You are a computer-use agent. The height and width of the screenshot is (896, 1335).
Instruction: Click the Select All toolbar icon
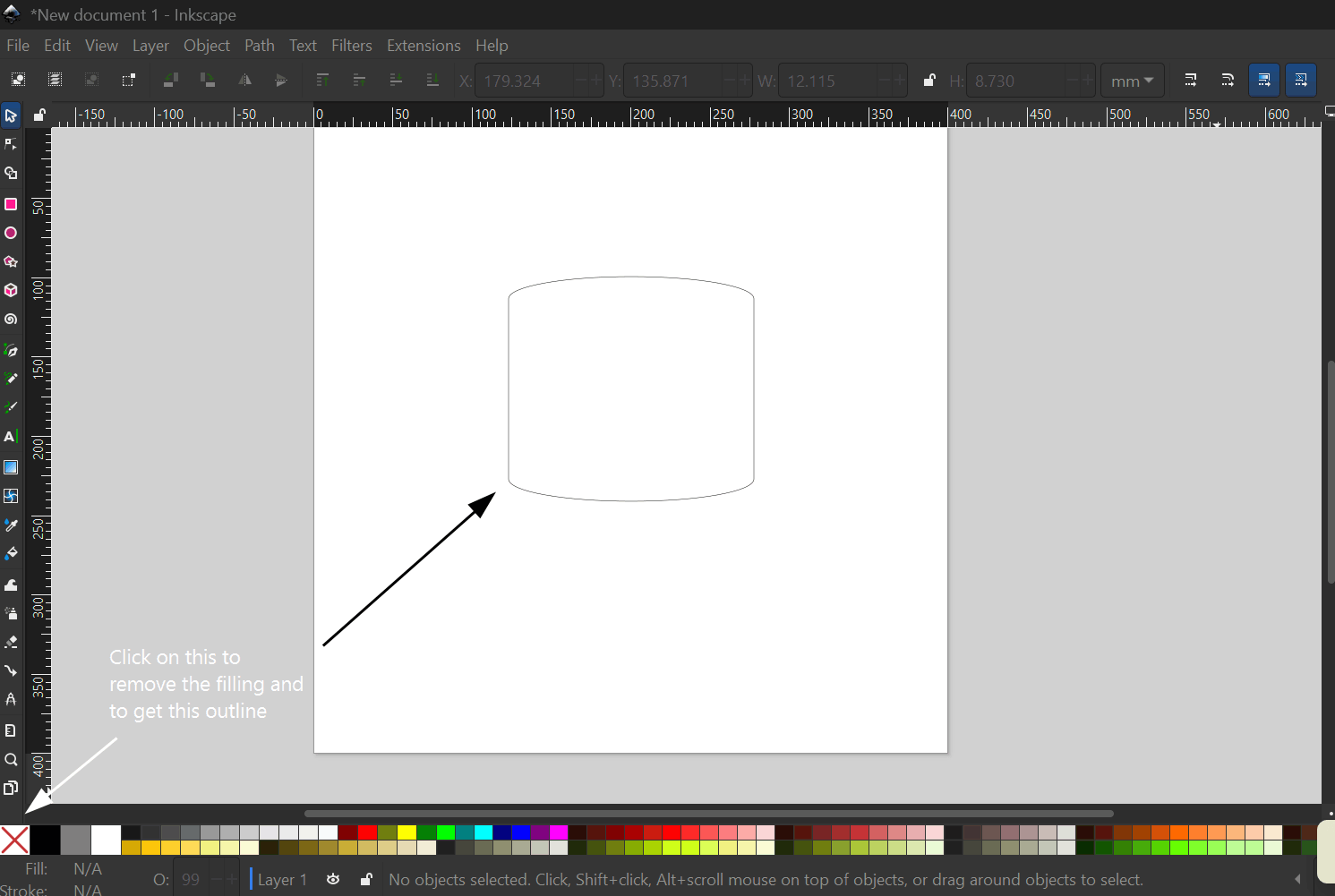click(18, 80)
